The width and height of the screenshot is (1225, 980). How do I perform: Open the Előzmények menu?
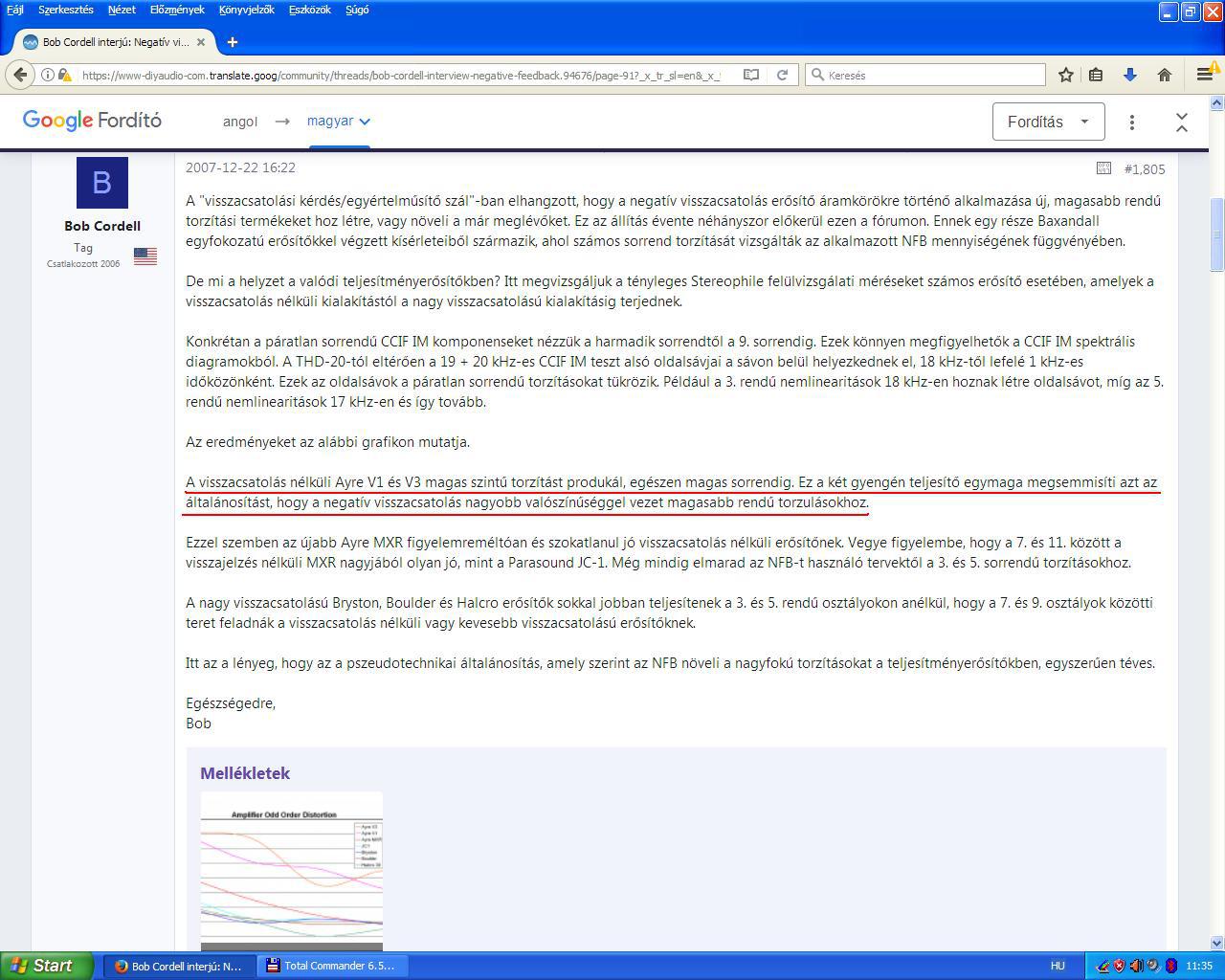[177, 10]
